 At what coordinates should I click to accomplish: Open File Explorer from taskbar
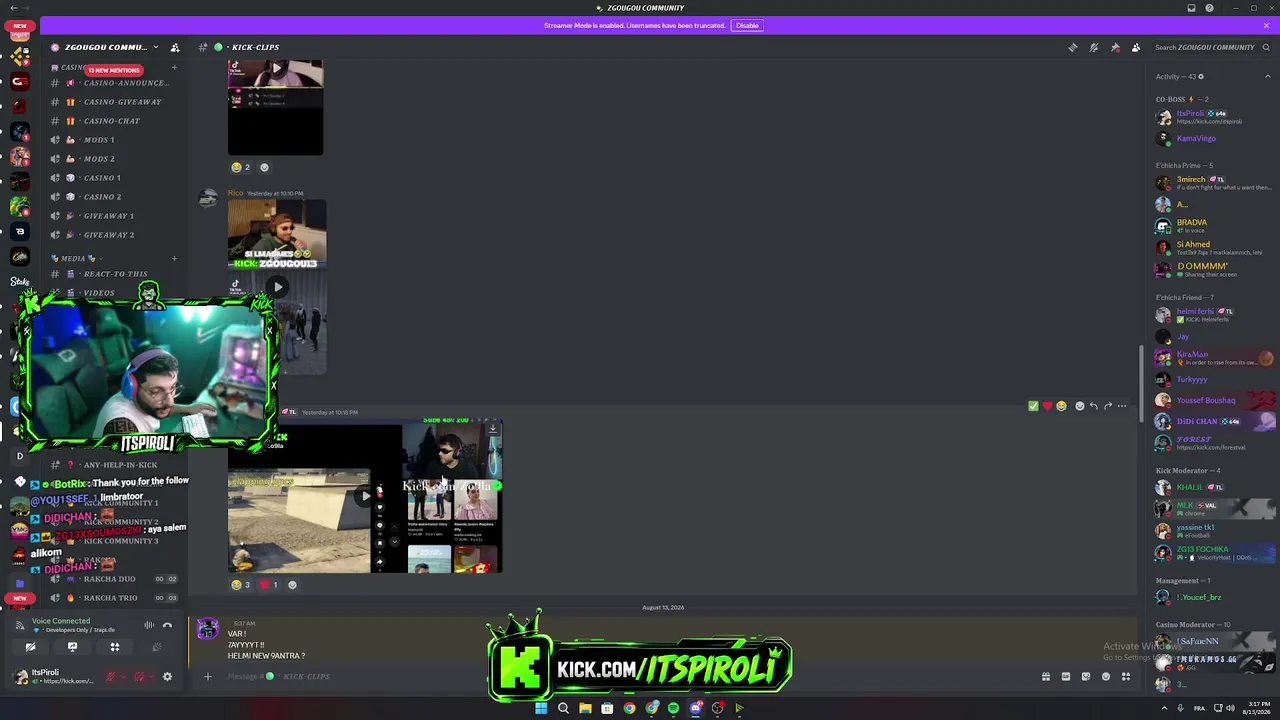585,708
